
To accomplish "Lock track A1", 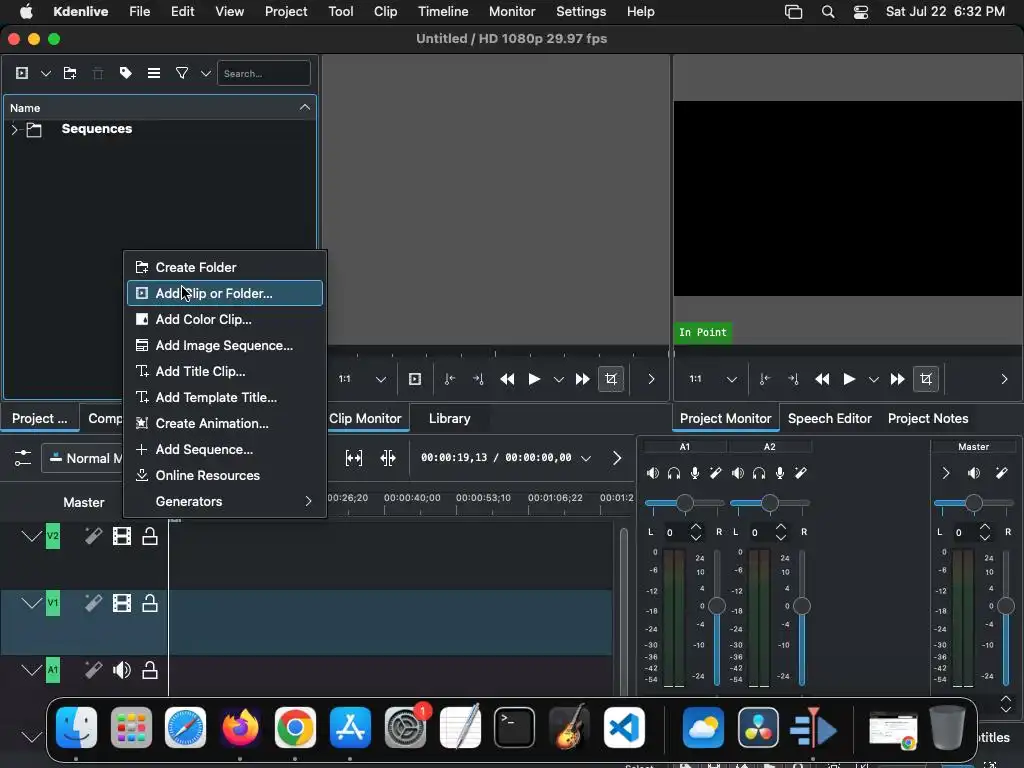I will pos(150,670).
